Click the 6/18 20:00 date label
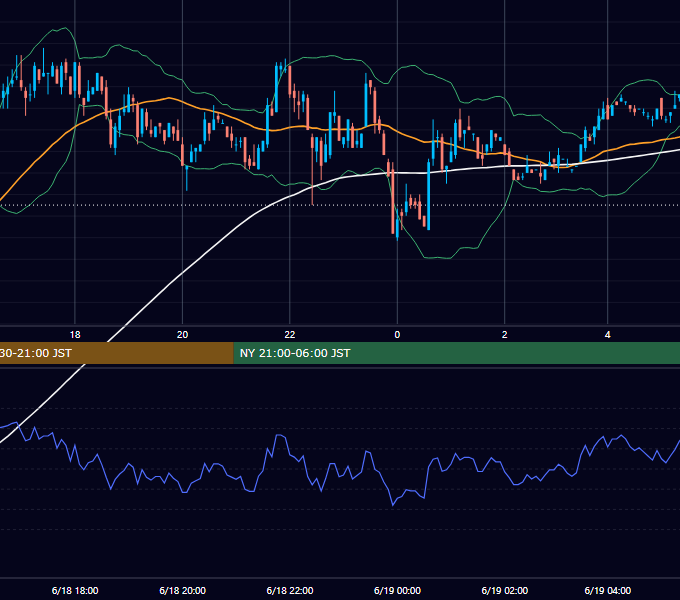 pyautogui.click(x=183, y=590)
